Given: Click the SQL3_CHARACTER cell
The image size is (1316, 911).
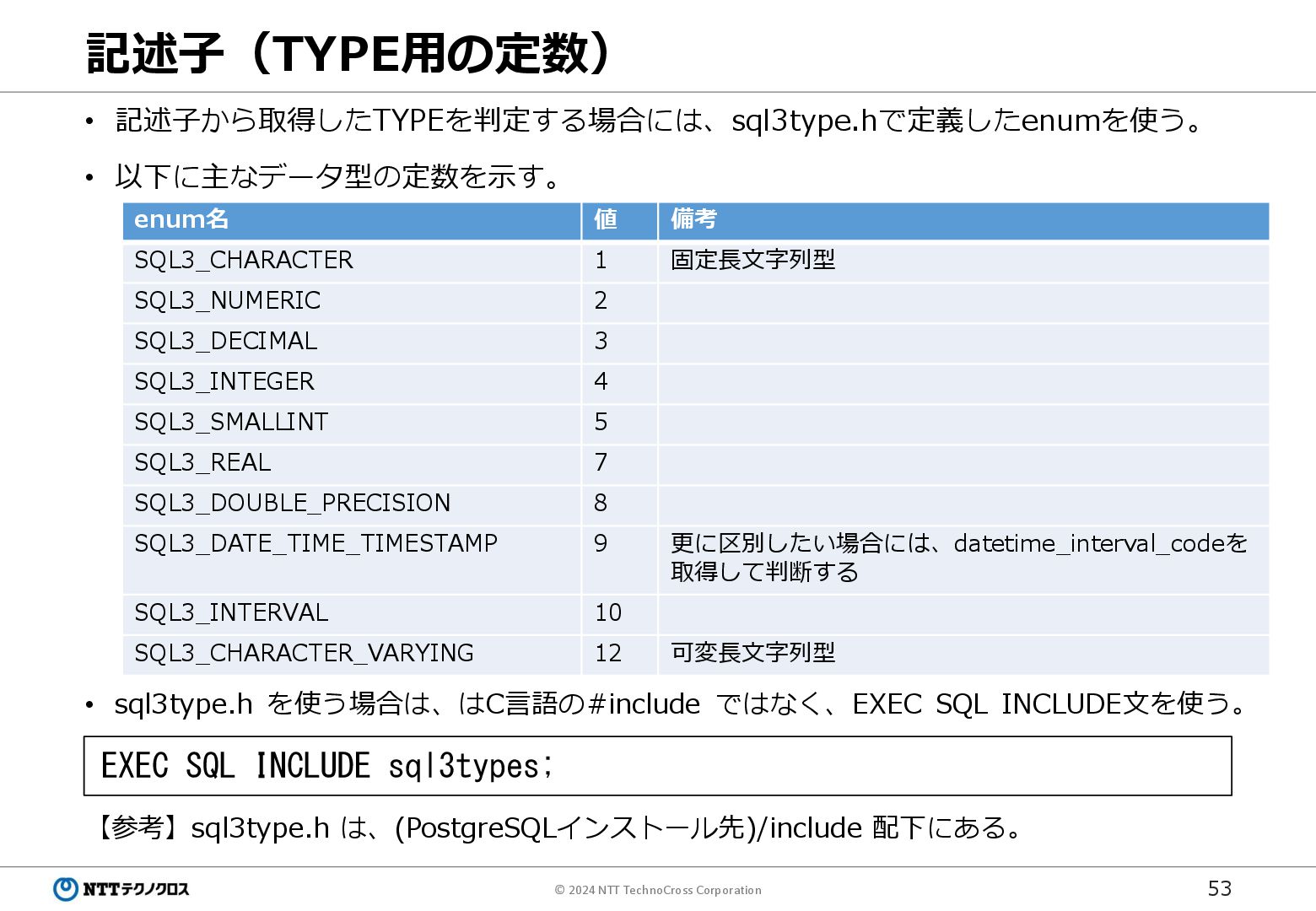Looking at the screenshot, I should coord(352,261).
